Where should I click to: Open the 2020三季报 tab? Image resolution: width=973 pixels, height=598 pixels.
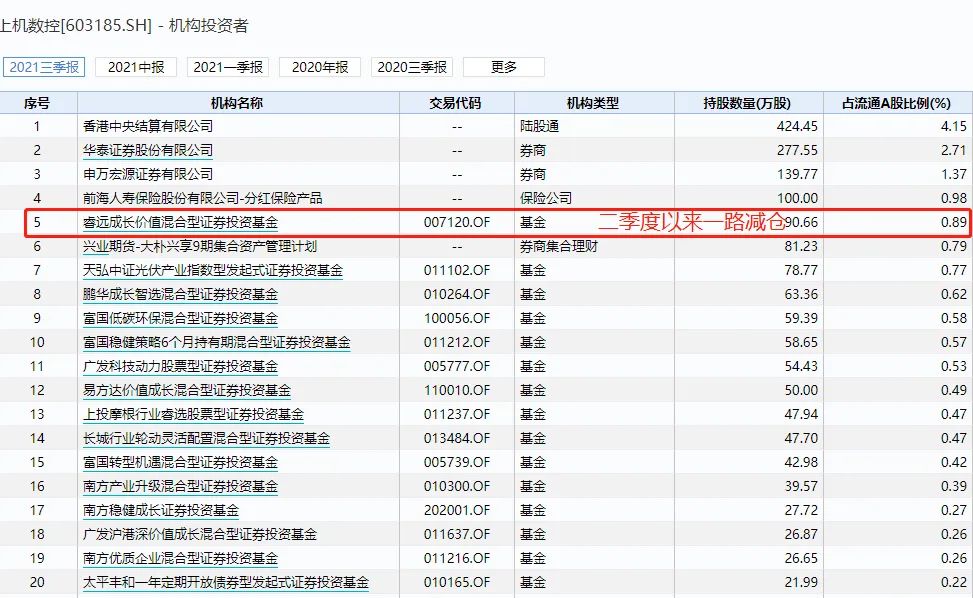412,67
